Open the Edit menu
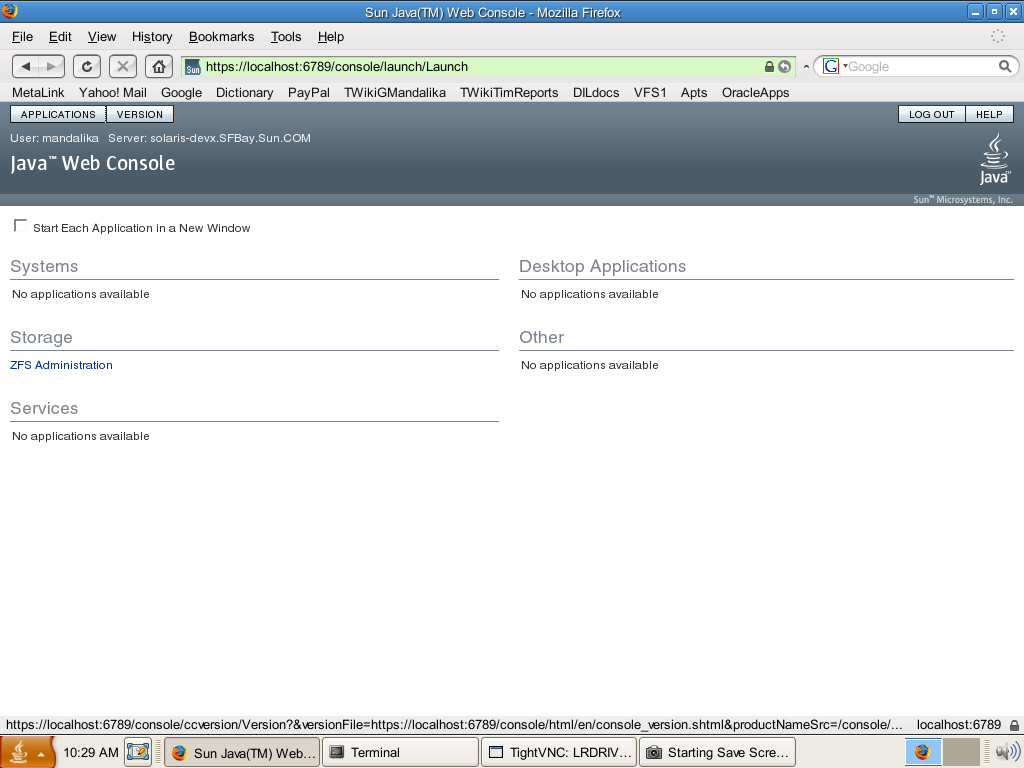This screenshot has height=768, width=1024. coord(60,37)
